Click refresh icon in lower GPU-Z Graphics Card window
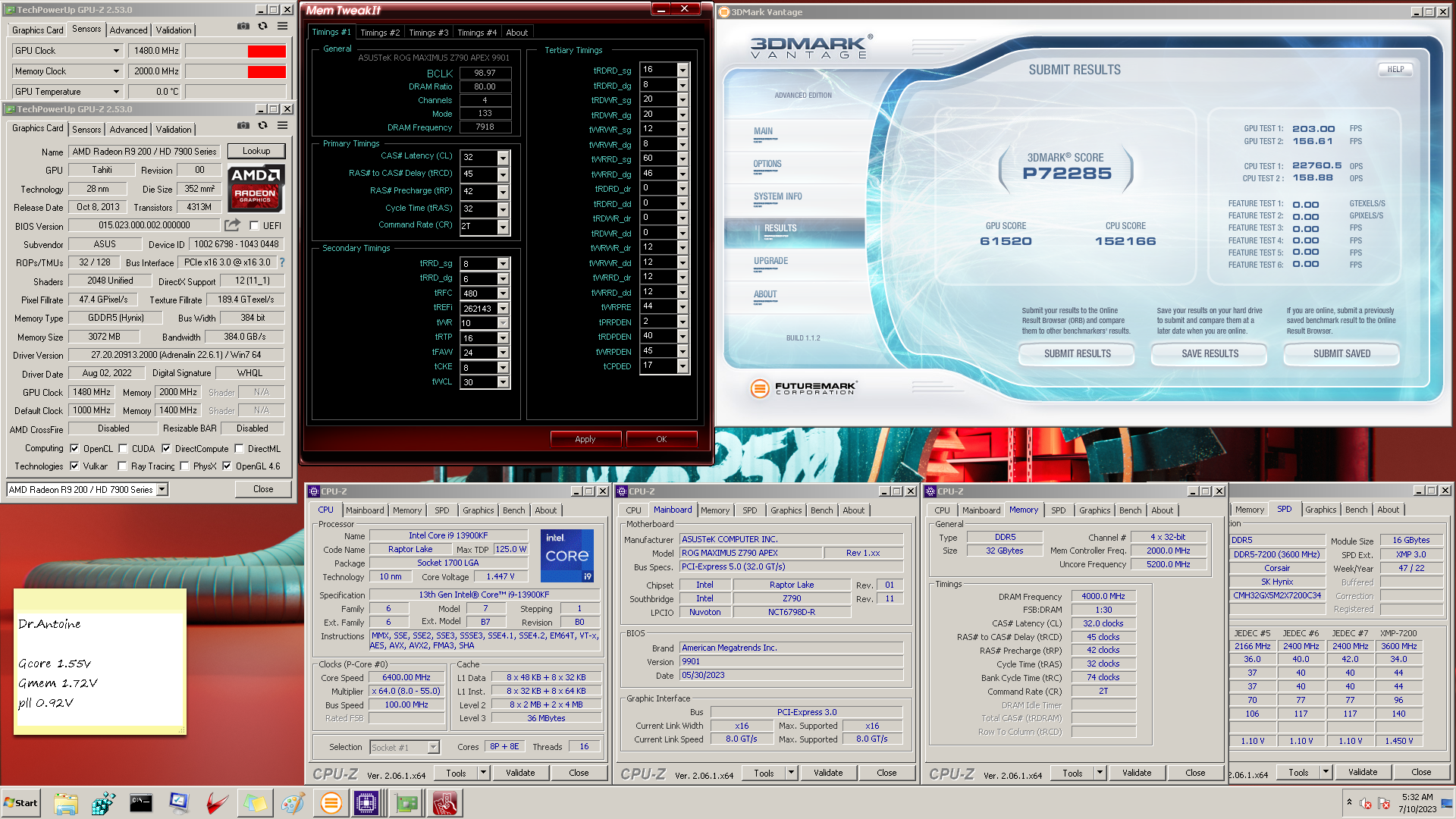This screenshot has height=819, width=1456. click(x=262, y=125)
